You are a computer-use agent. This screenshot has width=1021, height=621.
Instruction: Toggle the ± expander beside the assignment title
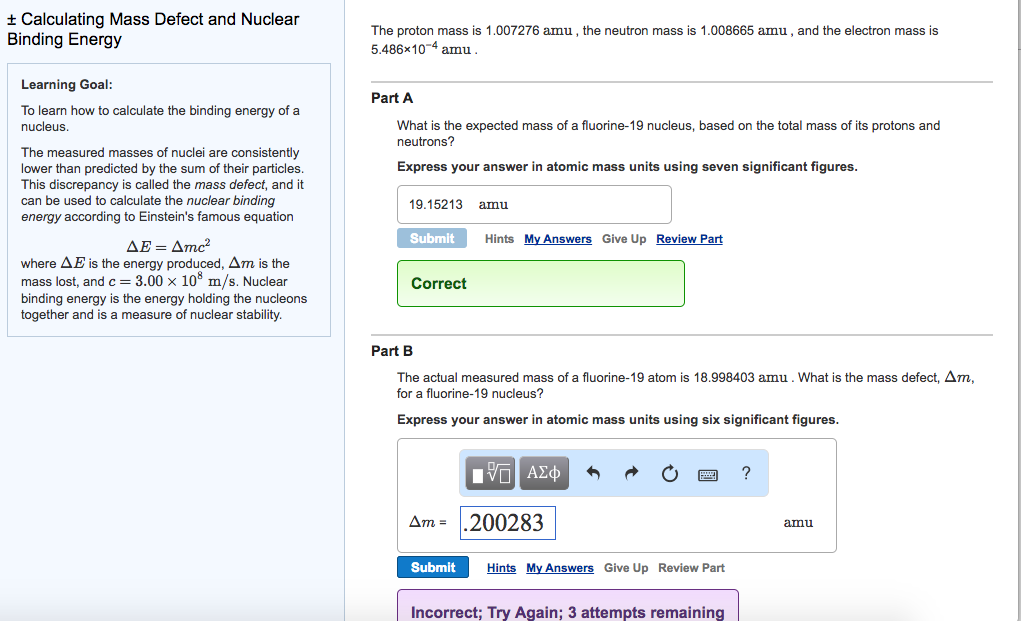tap(13, 18)
